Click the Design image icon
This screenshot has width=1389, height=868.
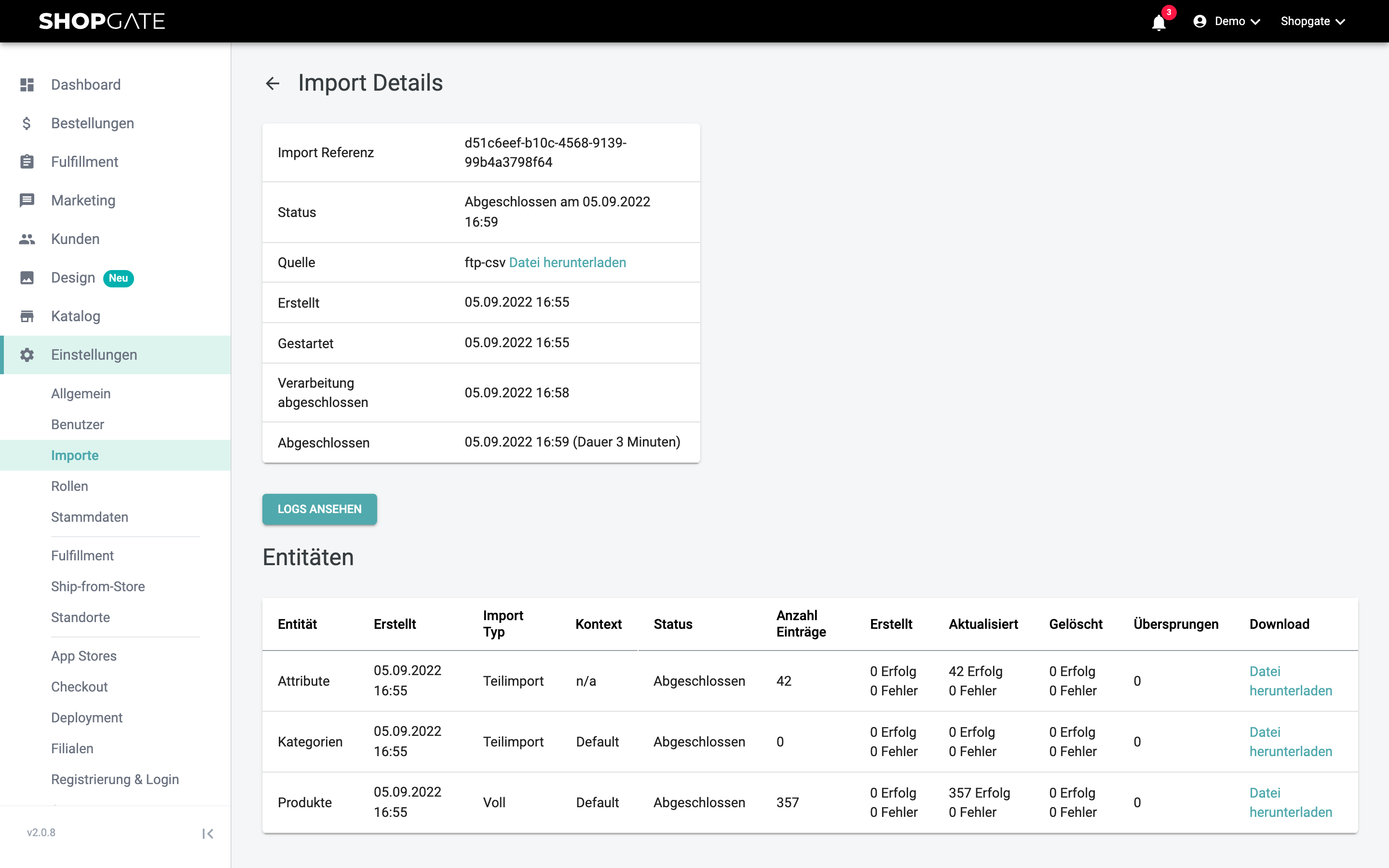[x=27, y=278]
